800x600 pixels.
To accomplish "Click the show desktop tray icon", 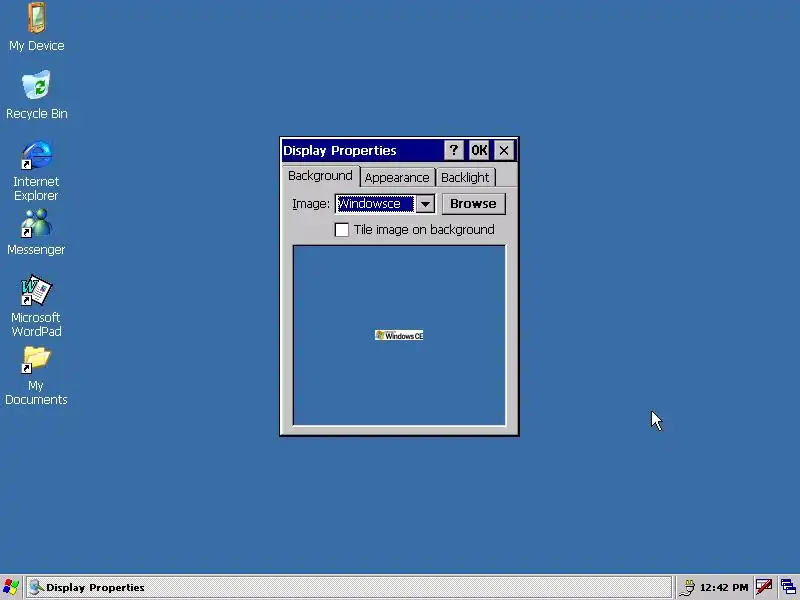I will pyautogui.click(x=788, y=587).
